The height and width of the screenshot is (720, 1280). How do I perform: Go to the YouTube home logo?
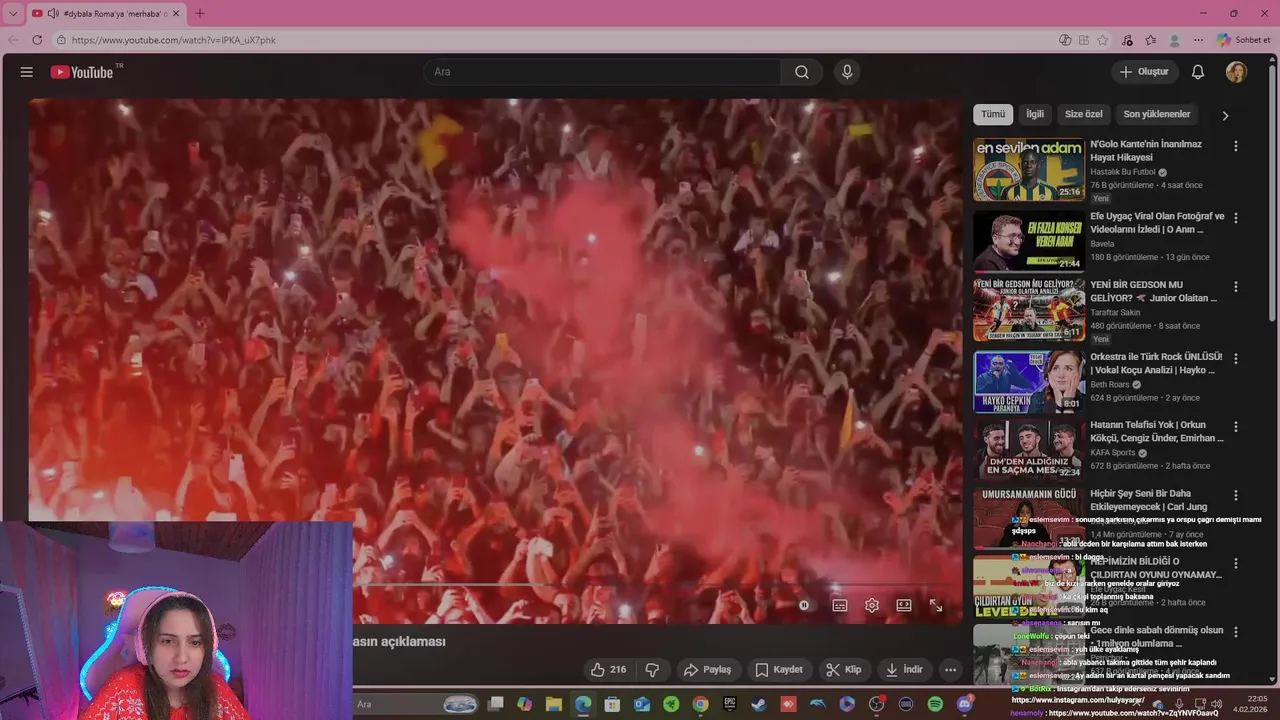pyautogui.click(x=82, y=72)
